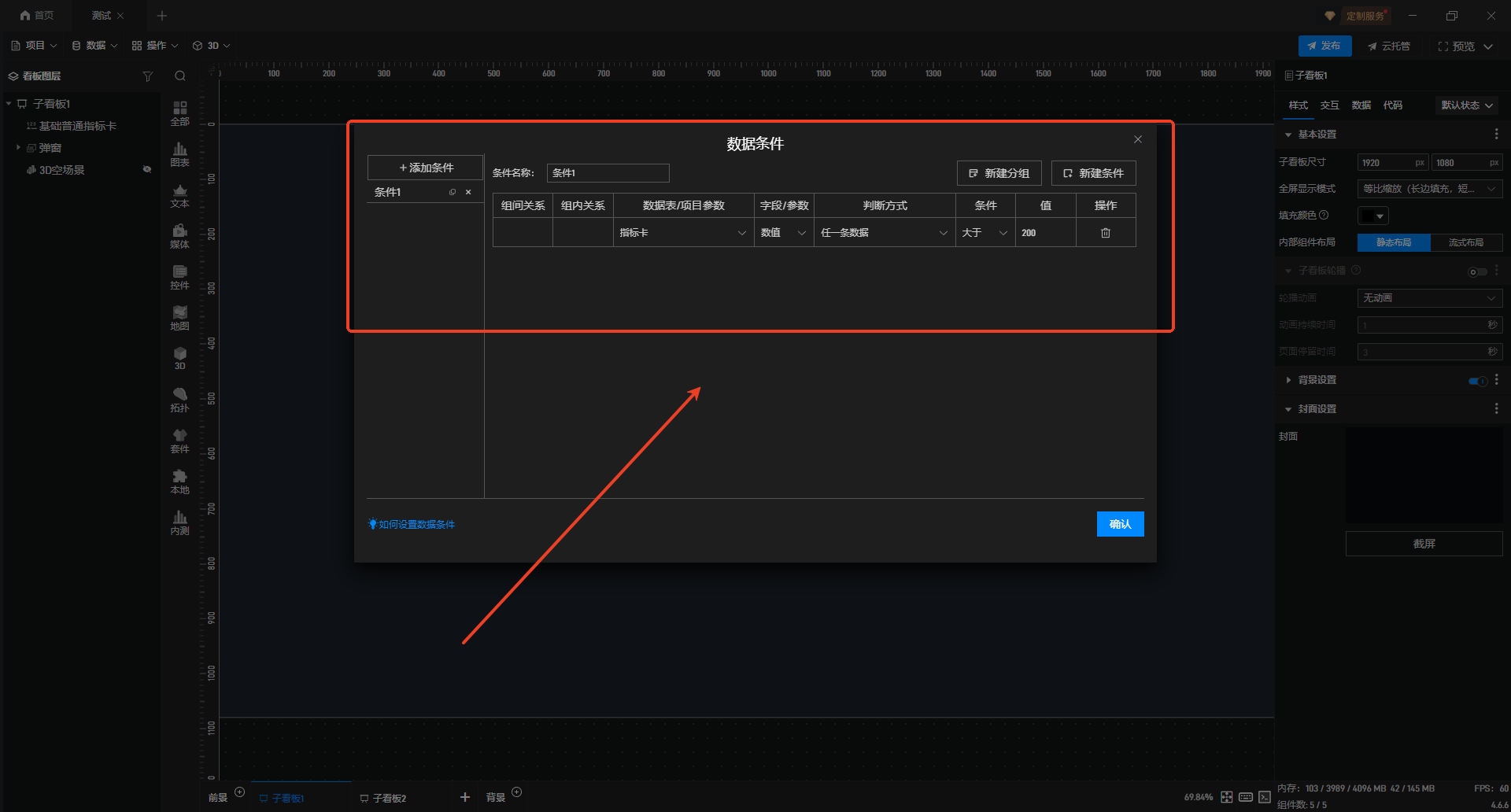This screenshot has height=812, width=1511.
Task: Delete the condition row with trash icon
Action: pos(1105,233)
